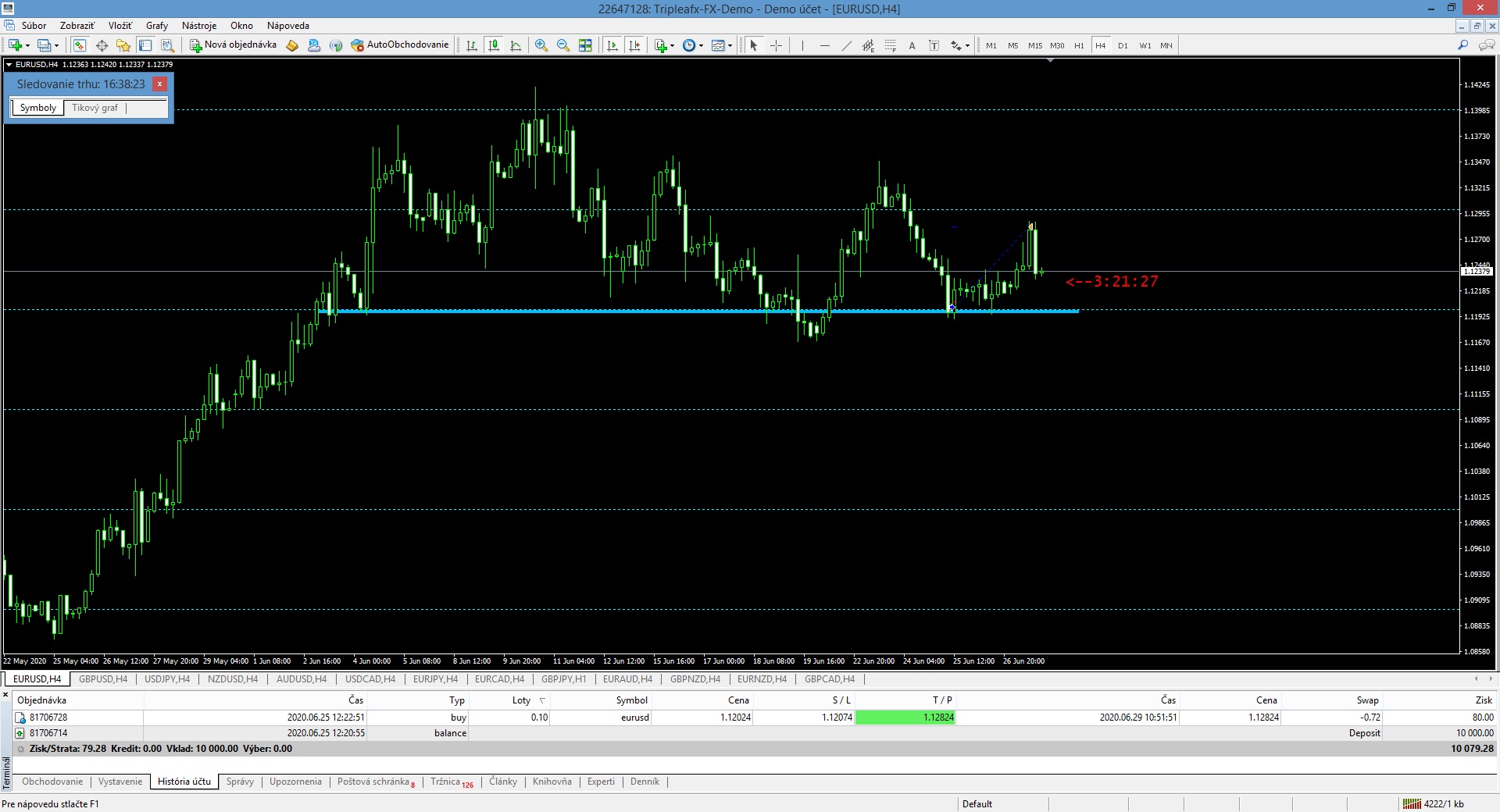Click the green T/P 1.12824 cell

[x=905, y=718]
